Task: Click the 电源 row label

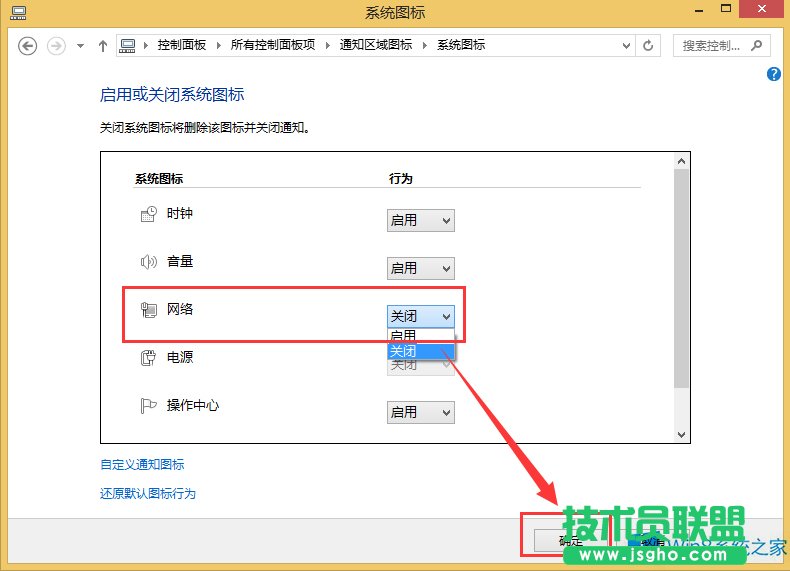Action: click(x=180, y=357)
